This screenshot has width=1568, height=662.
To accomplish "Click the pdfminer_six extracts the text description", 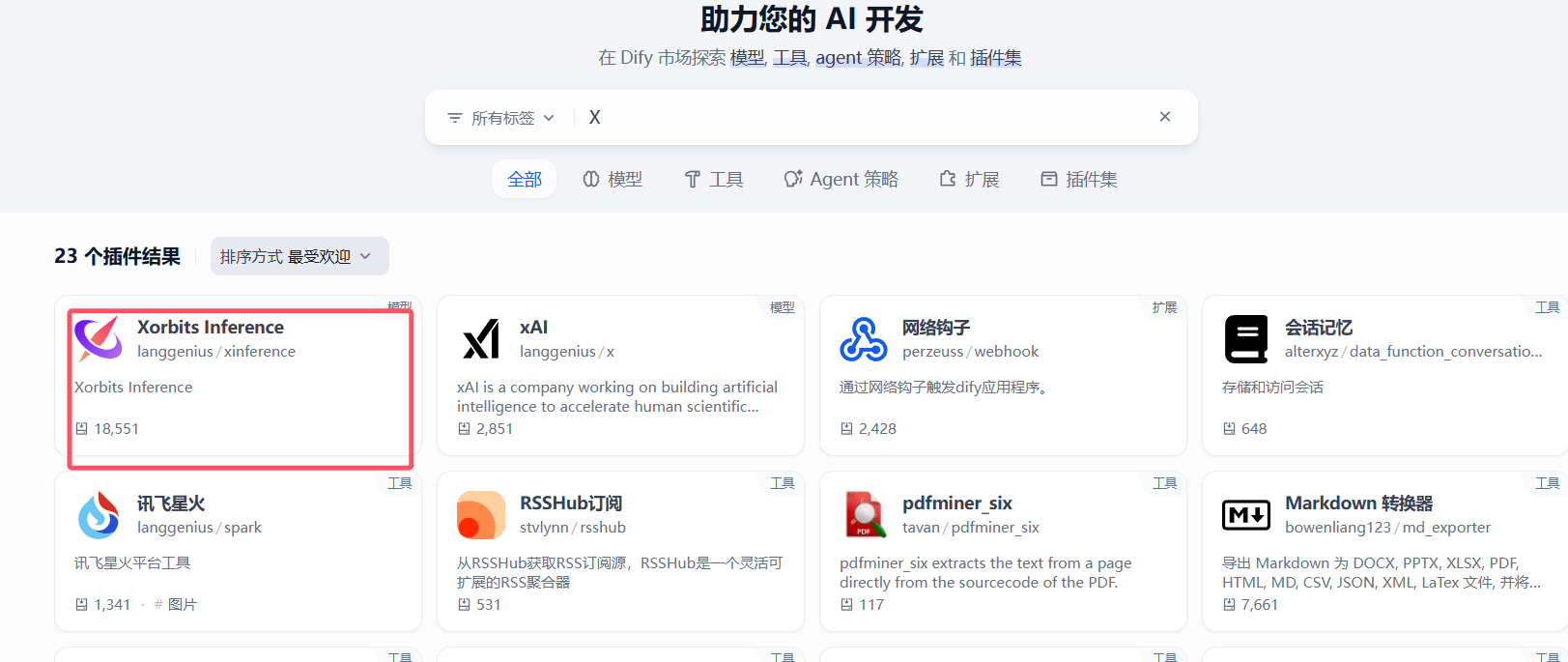I will click(x=985, y=573).
